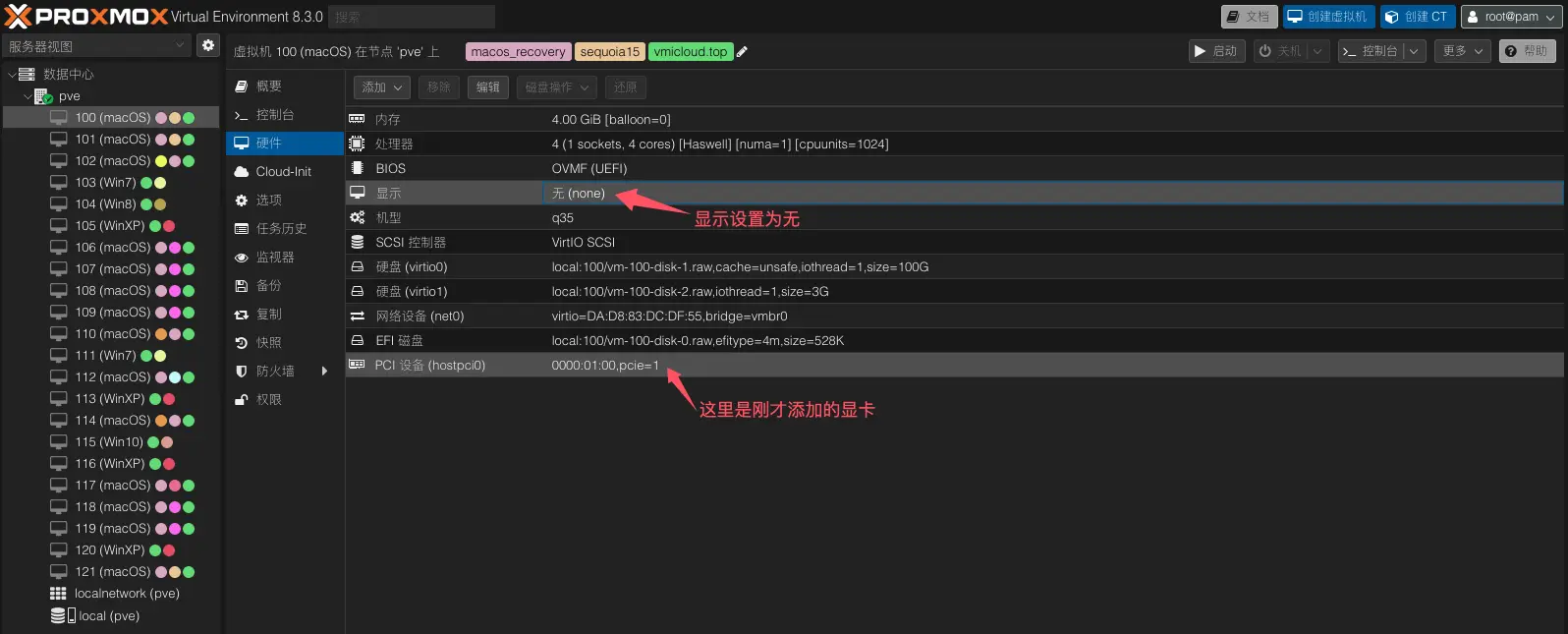
Task: Click the localnetwork (pve) grid icon
Action: coord(58,594)
